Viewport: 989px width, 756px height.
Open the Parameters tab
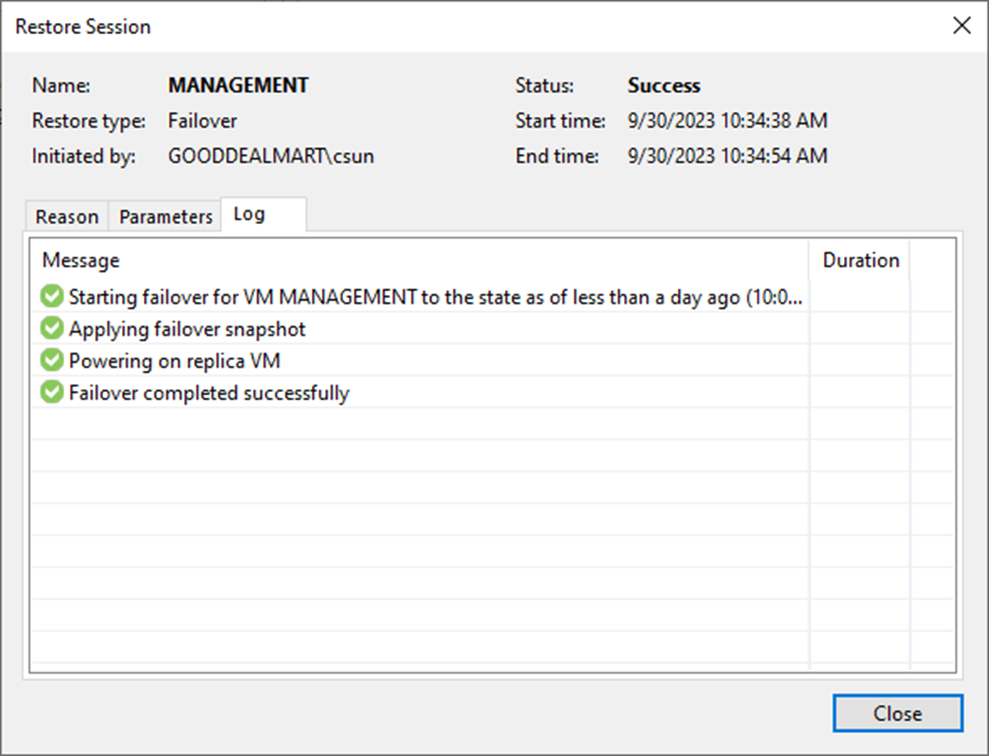[x=164, y=216]
